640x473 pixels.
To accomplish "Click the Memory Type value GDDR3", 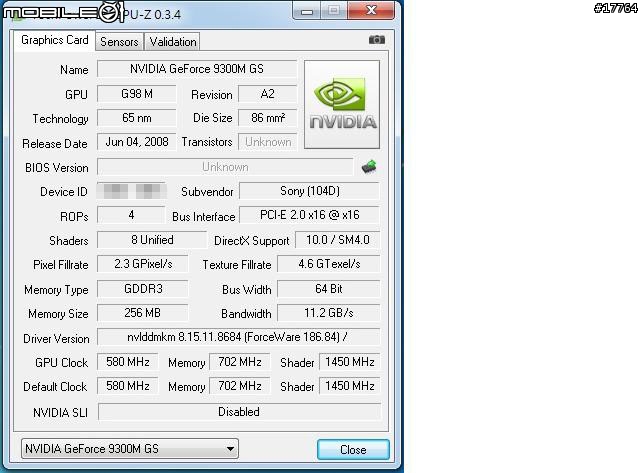I will pyautogui.click(x=143, y=289).
